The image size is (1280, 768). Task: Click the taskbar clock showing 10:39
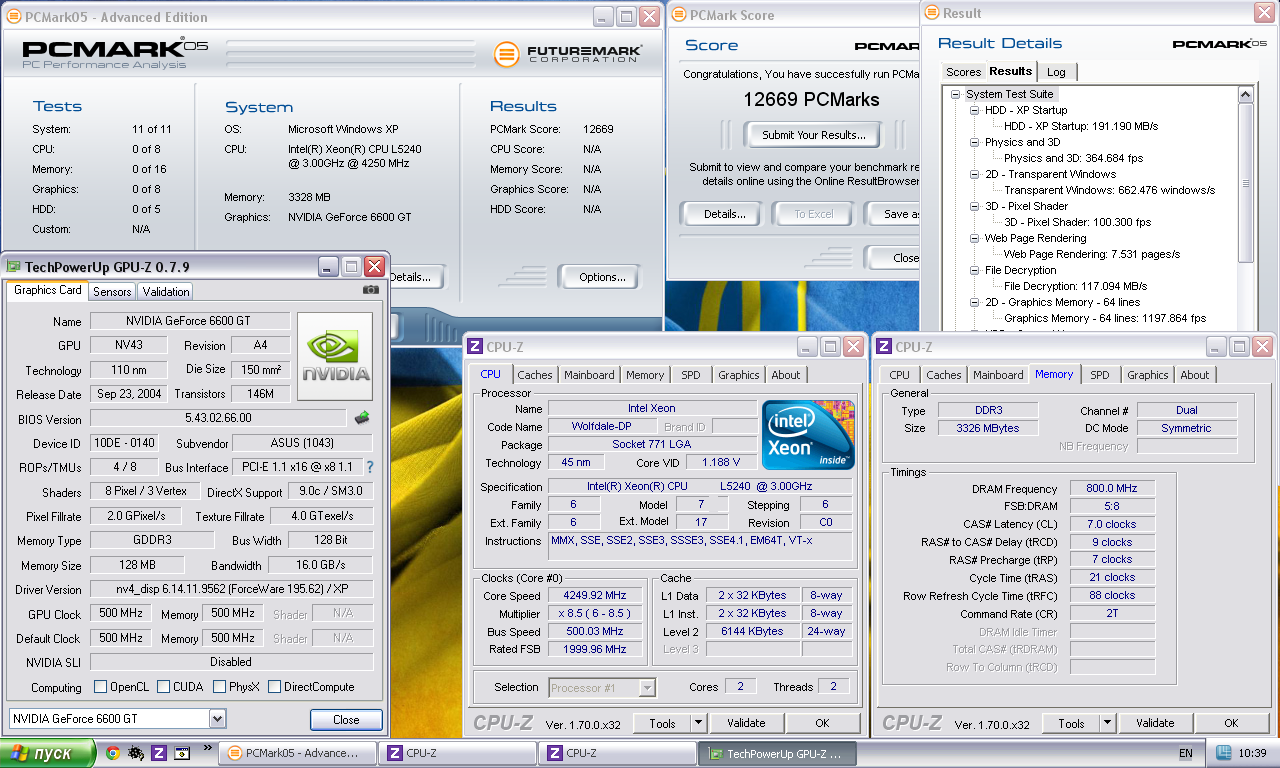(1251, 753)
